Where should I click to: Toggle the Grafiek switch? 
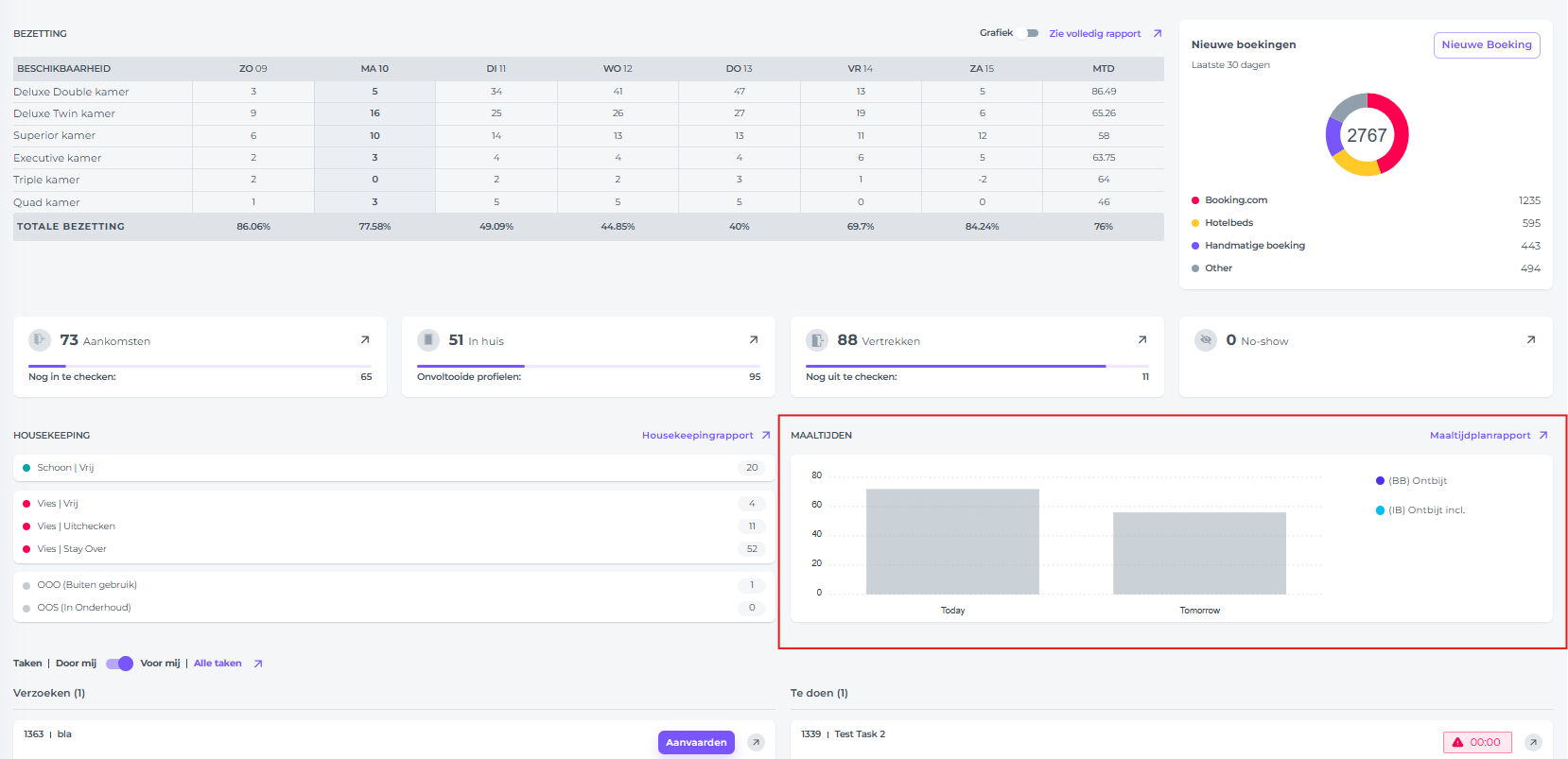click(1030, 33)
